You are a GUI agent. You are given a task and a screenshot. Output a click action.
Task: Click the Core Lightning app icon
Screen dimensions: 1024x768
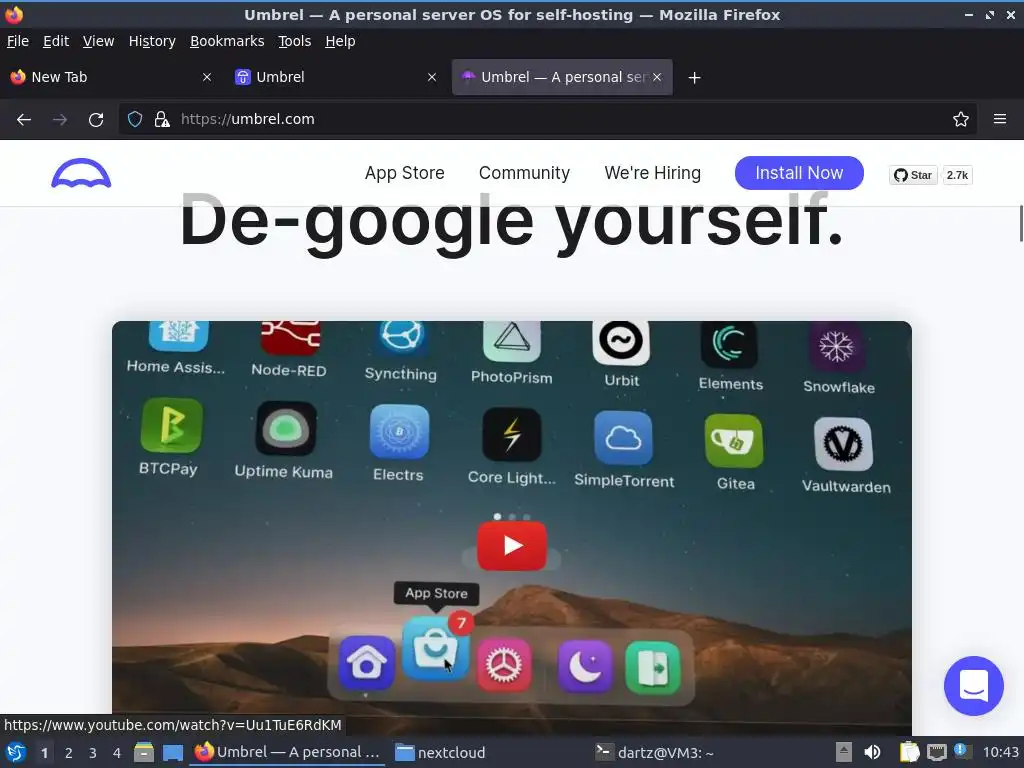tap(511, 434)
